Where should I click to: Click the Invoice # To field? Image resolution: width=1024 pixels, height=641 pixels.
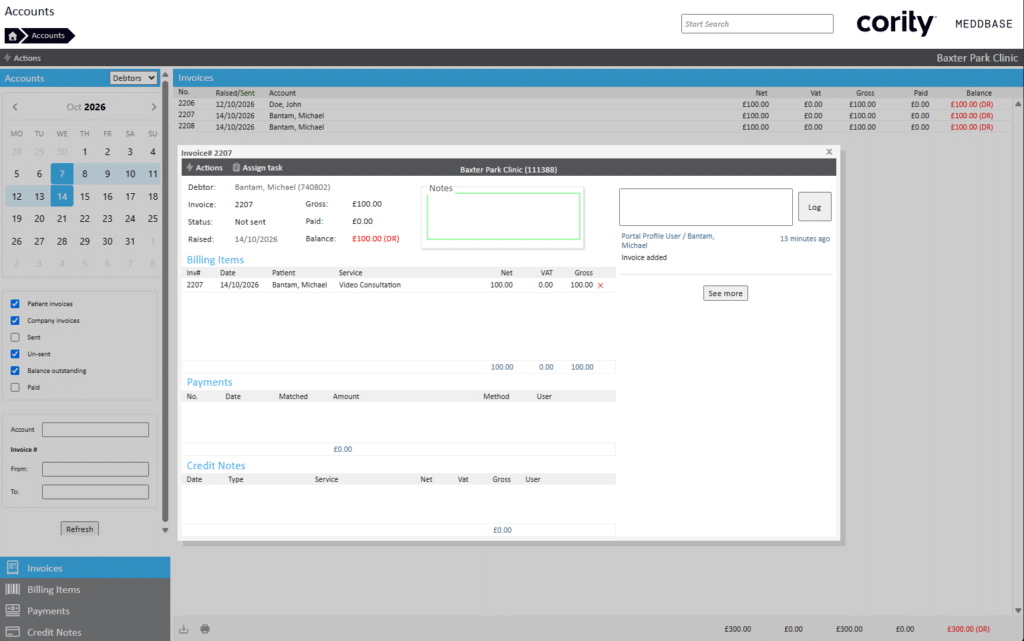pos(95,492)
